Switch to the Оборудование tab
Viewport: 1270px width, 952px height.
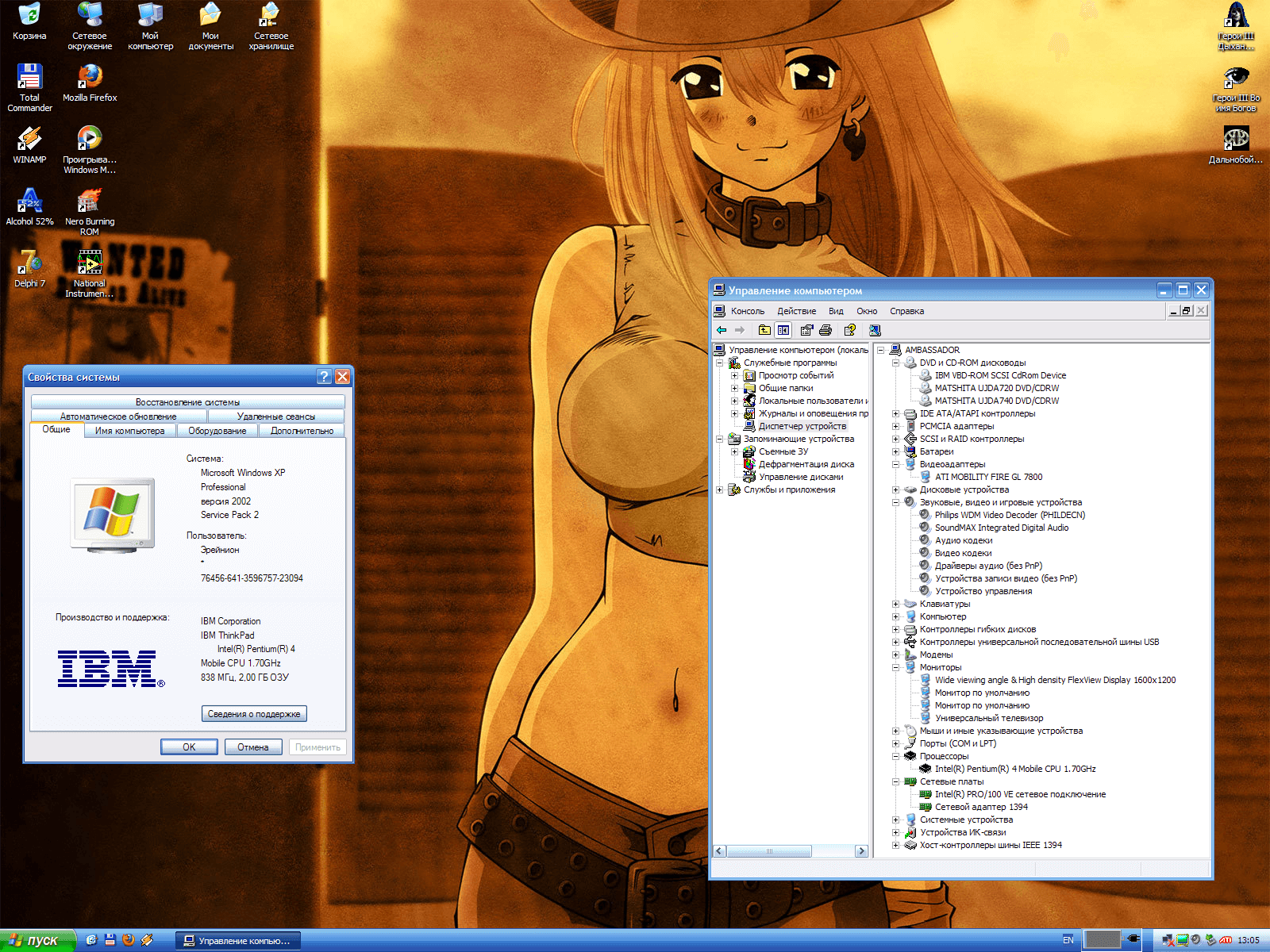tap(217, 431)
